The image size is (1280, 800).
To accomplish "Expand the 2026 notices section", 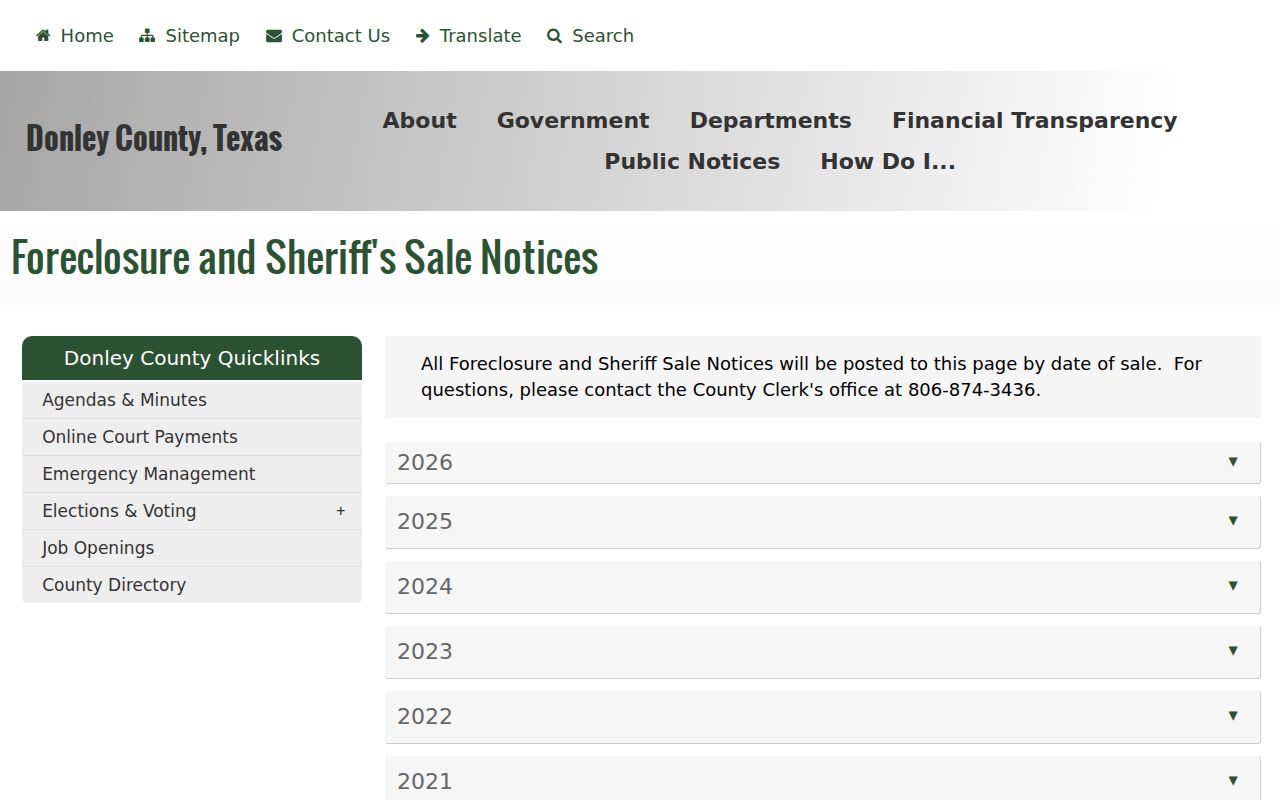I will (823, 462).
